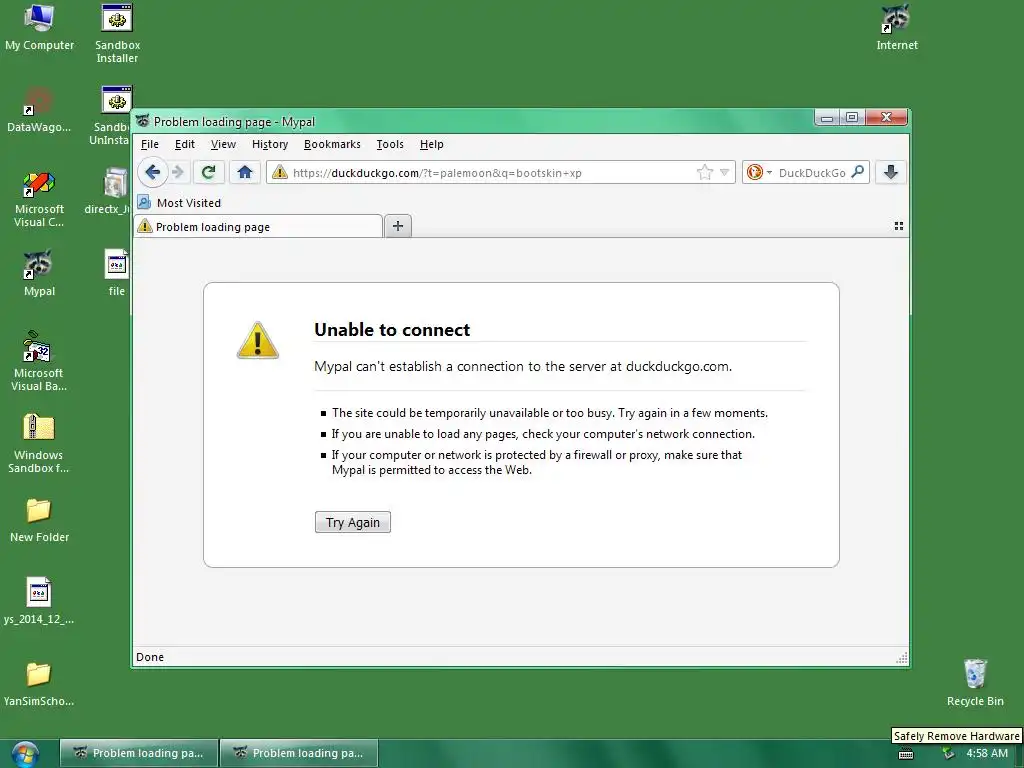
Task: Click the DuckDuckGo search input field
Action: pyautogui.click(x=812, y=173)
